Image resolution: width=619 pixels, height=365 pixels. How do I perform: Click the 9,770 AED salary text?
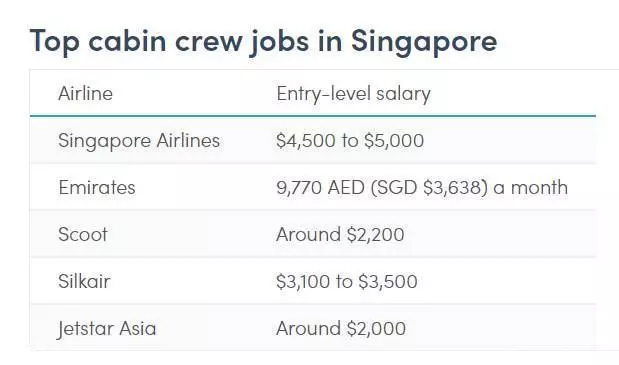click(320, 187)
